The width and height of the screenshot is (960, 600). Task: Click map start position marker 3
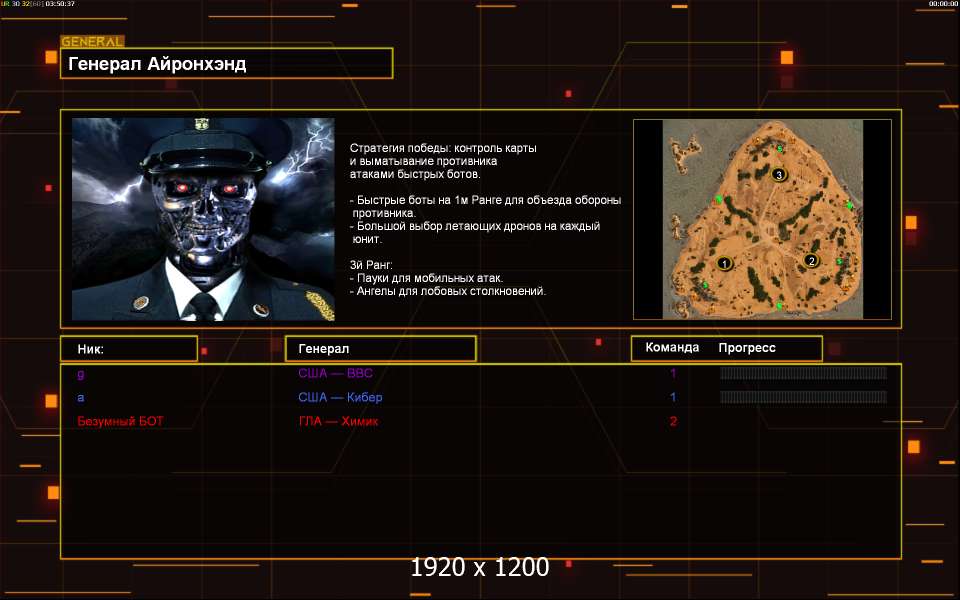click(779, 174)
